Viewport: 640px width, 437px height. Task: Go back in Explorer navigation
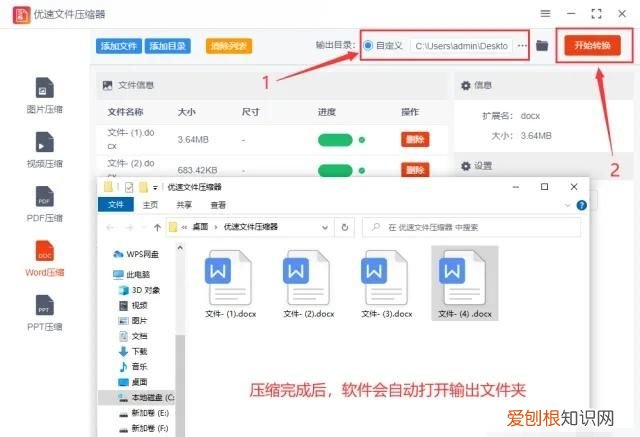(109, 227)
